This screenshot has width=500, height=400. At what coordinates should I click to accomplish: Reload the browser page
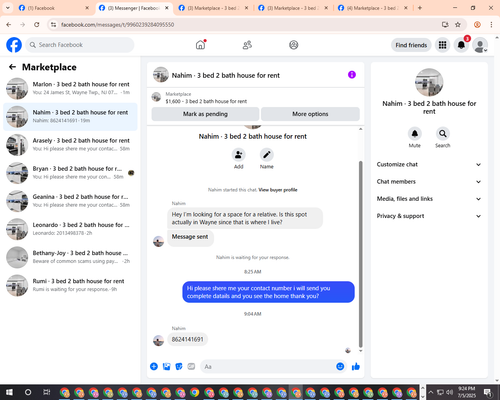[37, 24]
